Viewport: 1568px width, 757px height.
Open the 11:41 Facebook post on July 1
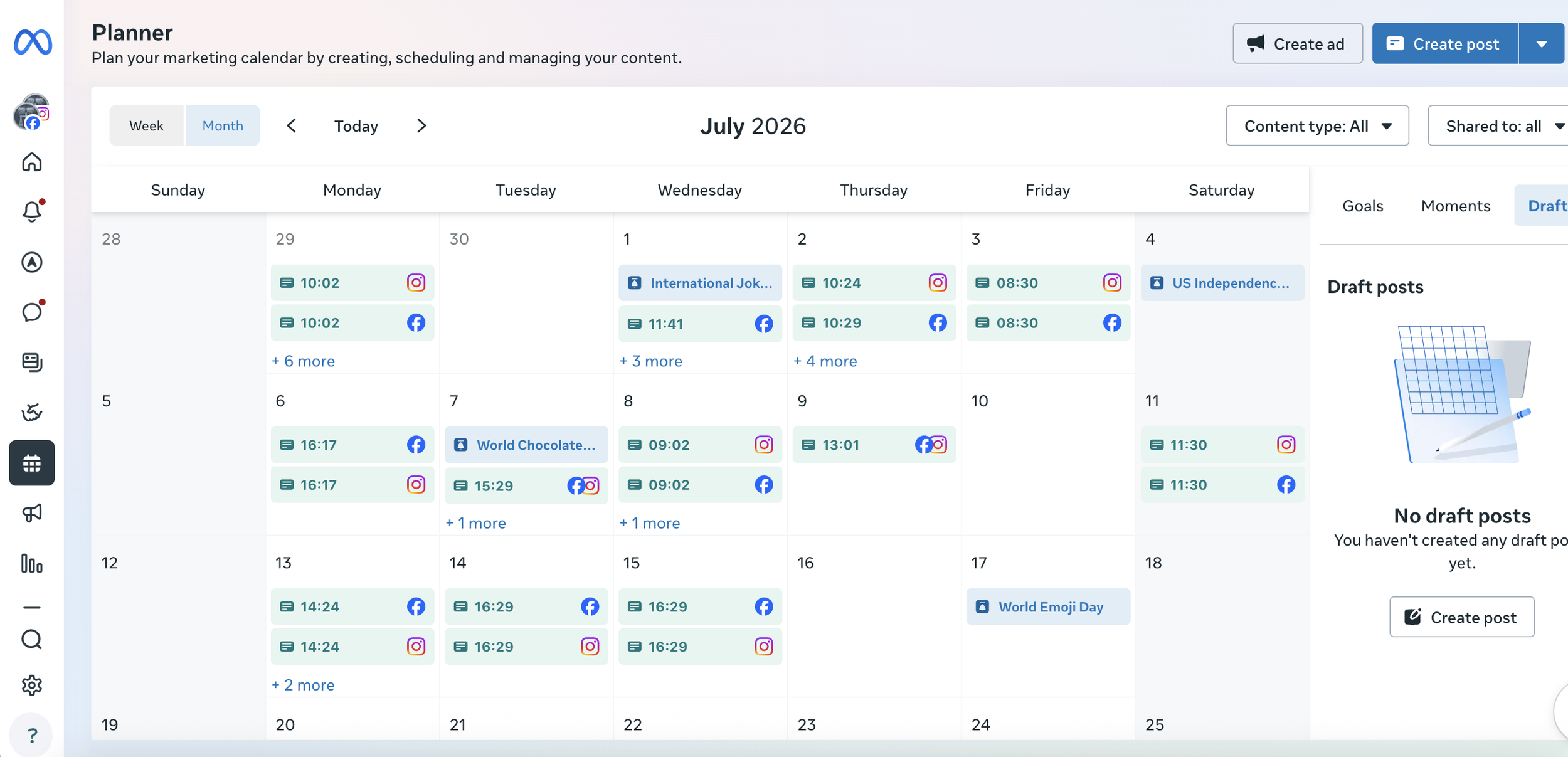click(700, 324)
